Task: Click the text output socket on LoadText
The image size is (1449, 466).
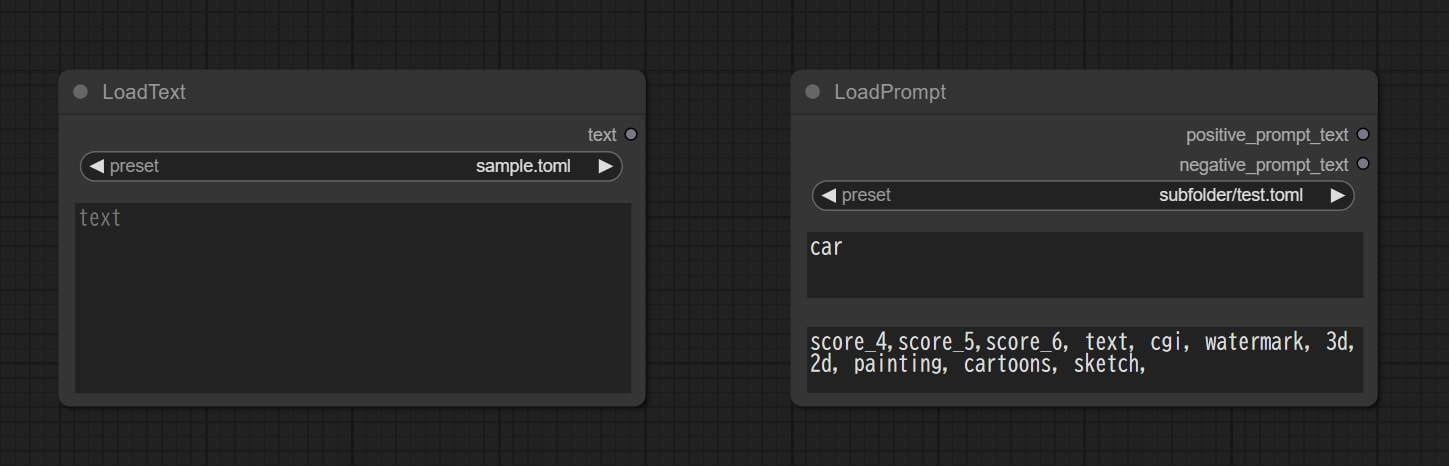Action: [x=631, y=134]
